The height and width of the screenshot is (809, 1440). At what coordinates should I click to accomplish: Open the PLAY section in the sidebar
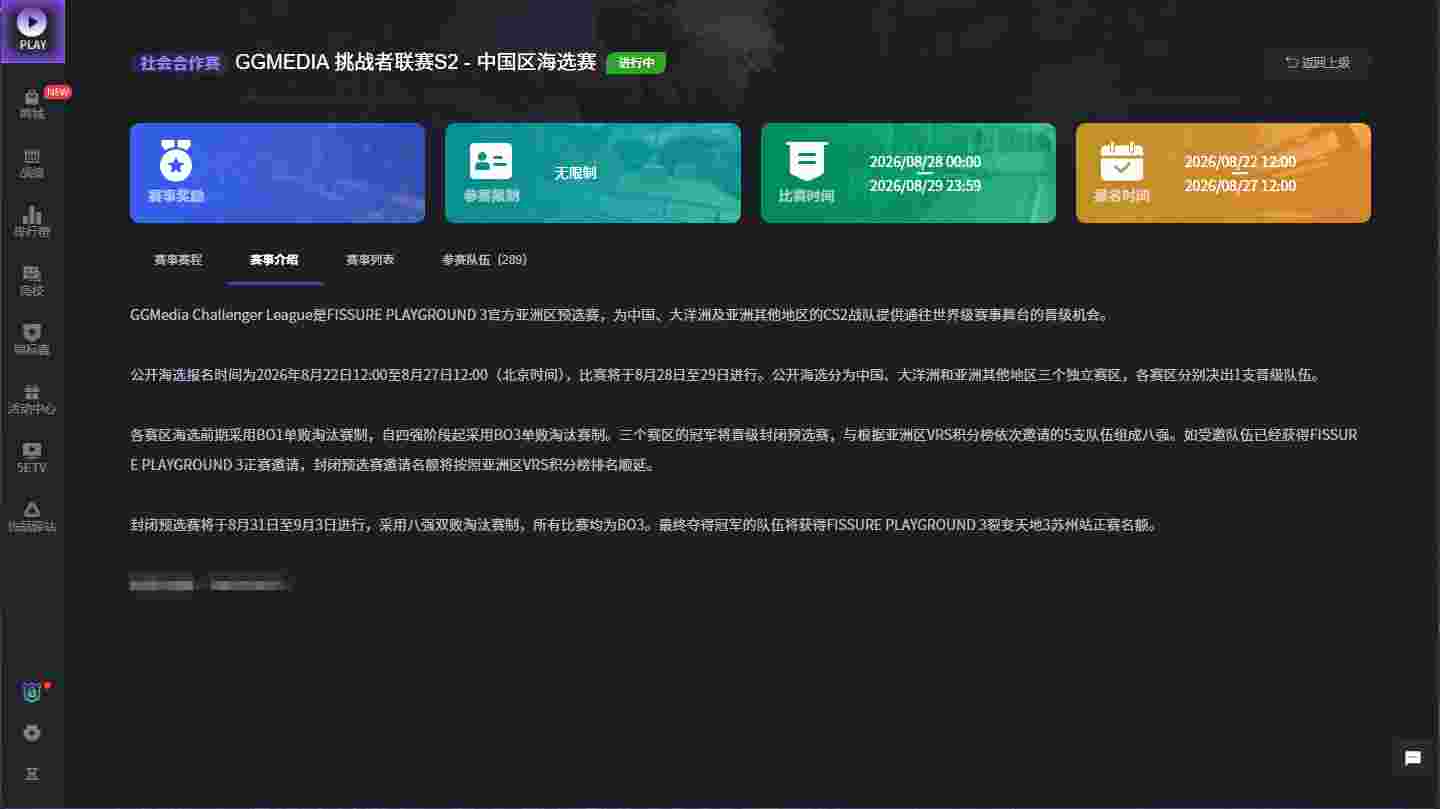pyautogui.click(x=32, y=31)
